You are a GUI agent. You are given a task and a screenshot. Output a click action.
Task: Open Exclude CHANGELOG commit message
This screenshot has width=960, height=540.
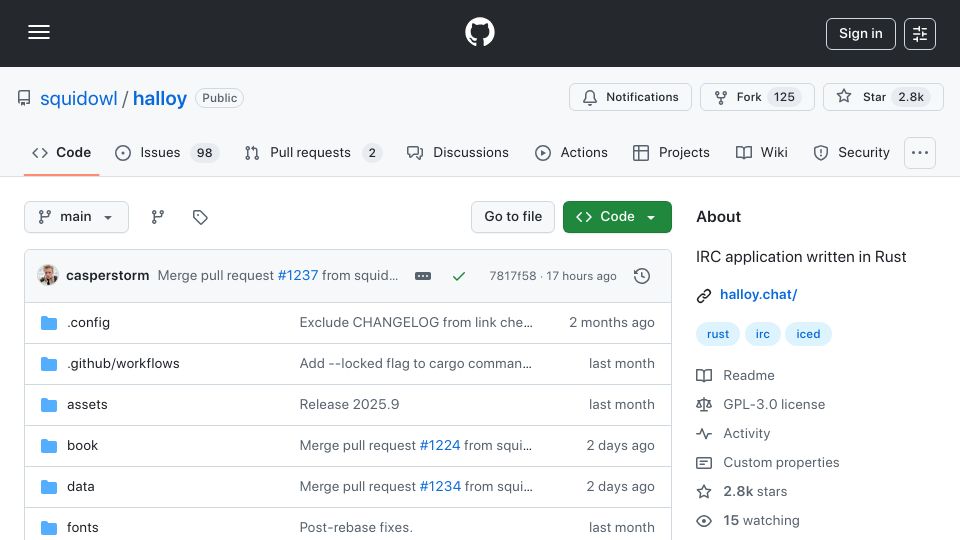click(416, 323)
